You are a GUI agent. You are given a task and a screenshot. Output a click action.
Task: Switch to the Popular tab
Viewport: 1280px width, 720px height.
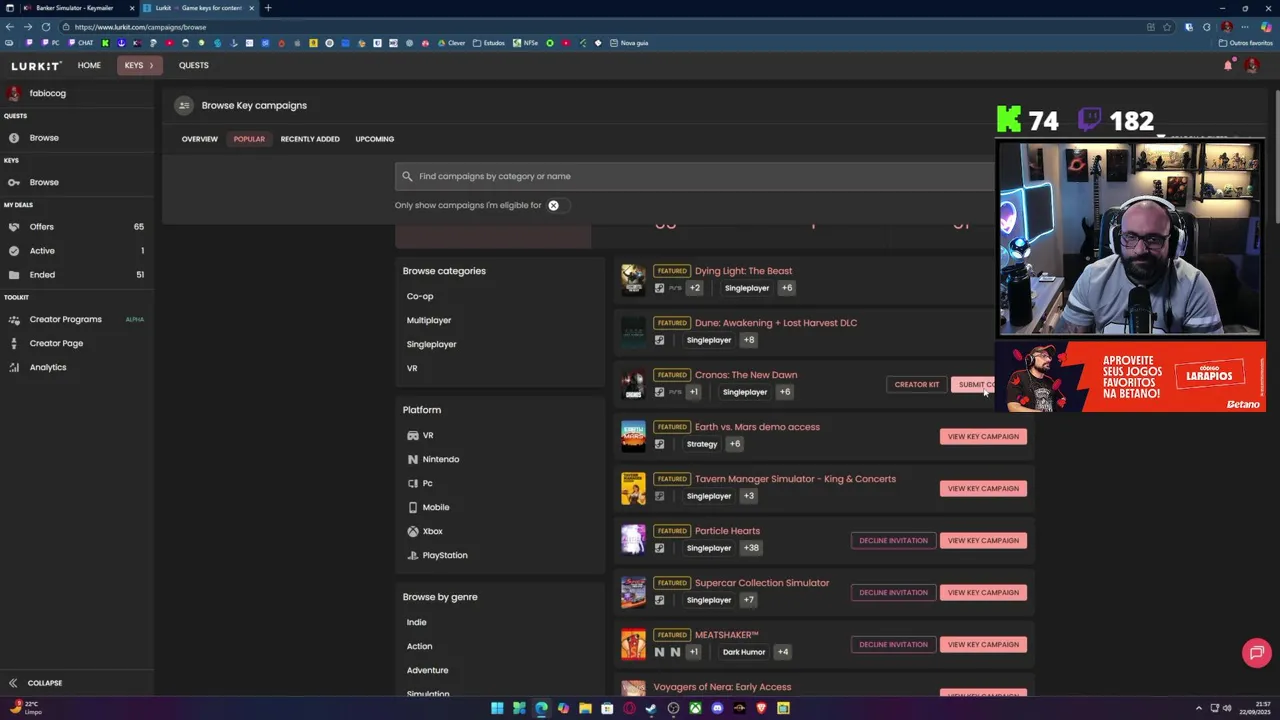pos(249,139)
